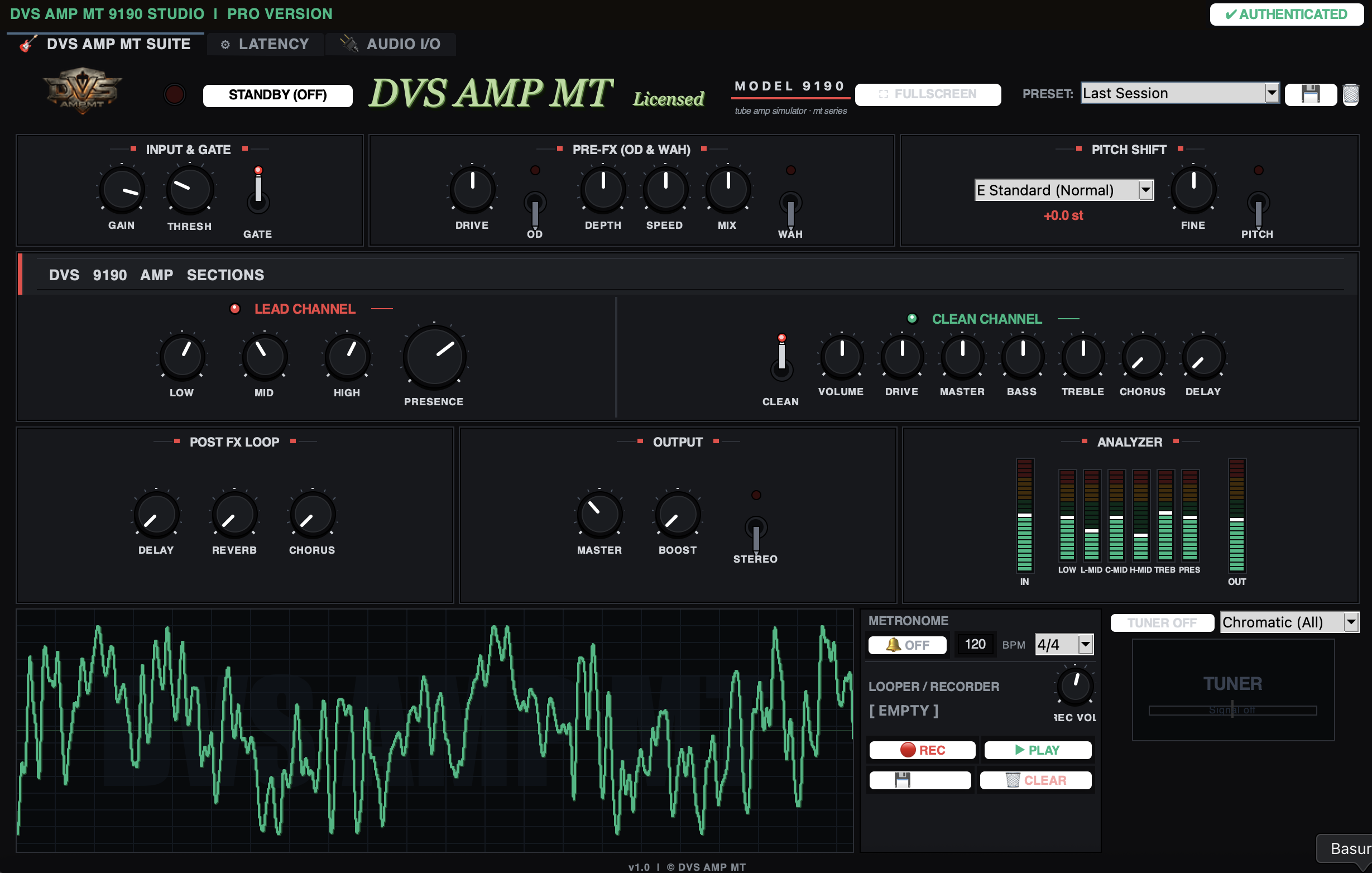Toggle the Tuner Off button
Viewport: 1372px width, 873px height.
1162,622
